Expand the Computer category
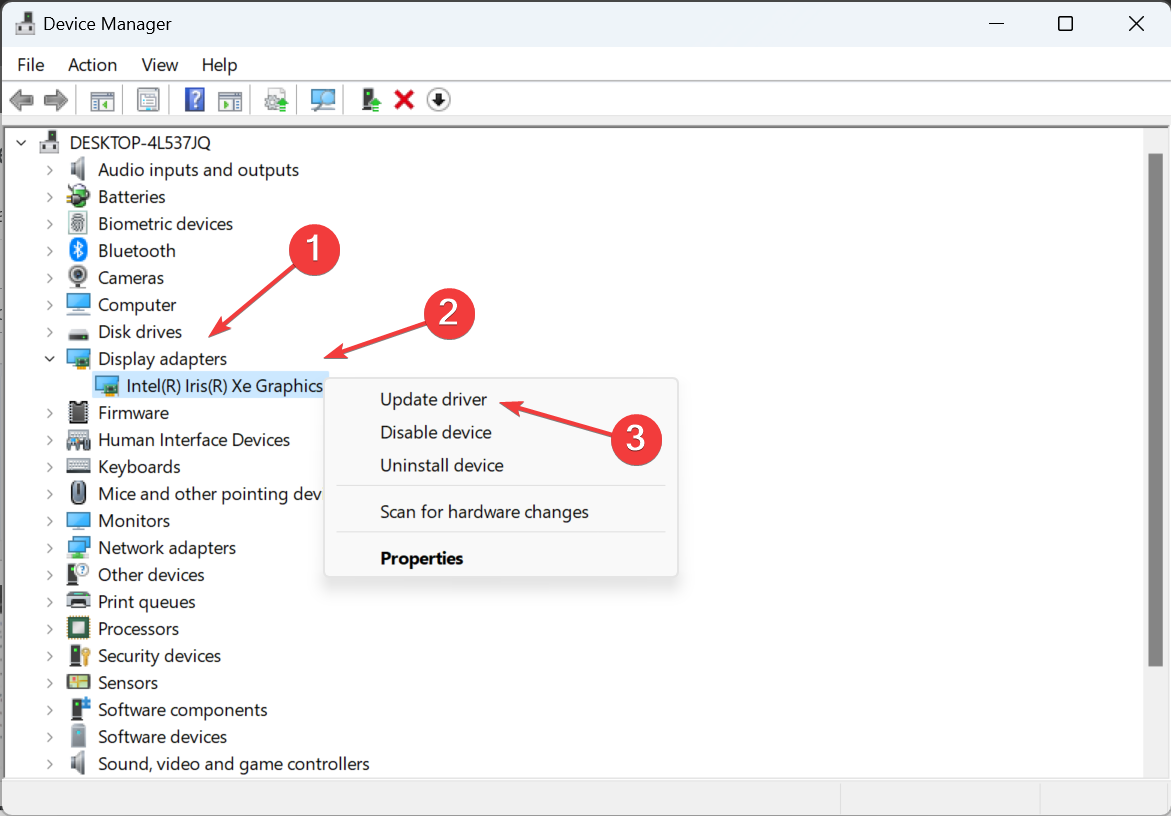Viewport: 1171px width, 816px height. 49,305
